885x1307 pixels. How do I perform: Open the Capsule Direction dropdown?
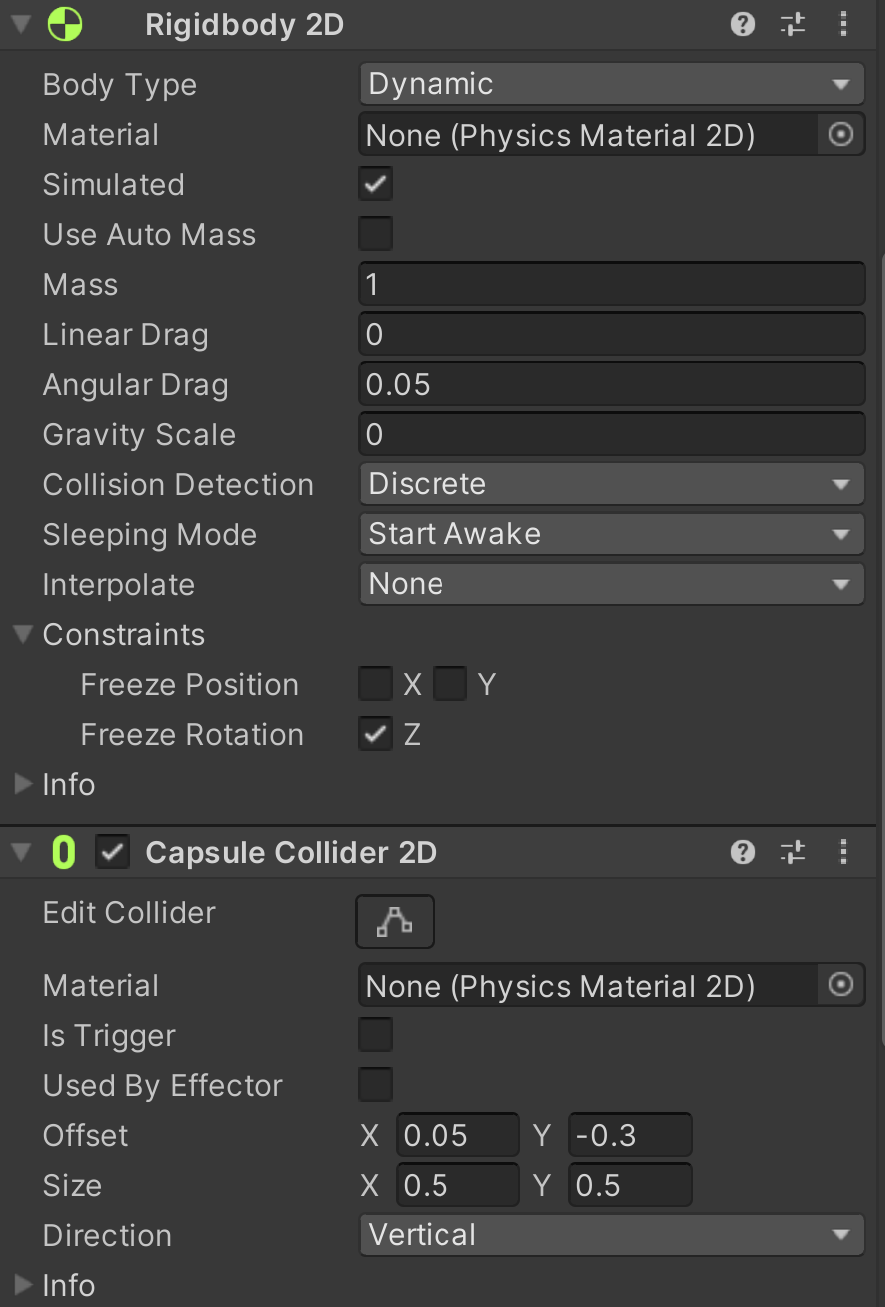click(x=611, y=1235)
